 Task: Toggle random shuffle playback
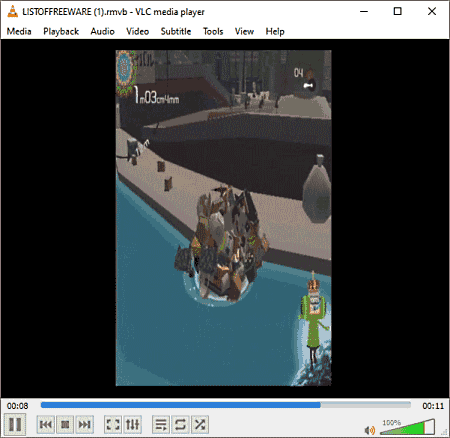(x=200, y=424)
